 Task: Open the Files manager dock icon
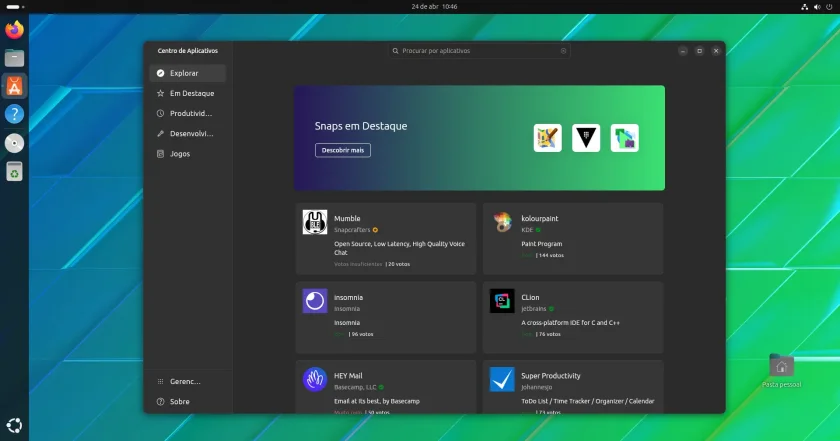coord(14,58)
